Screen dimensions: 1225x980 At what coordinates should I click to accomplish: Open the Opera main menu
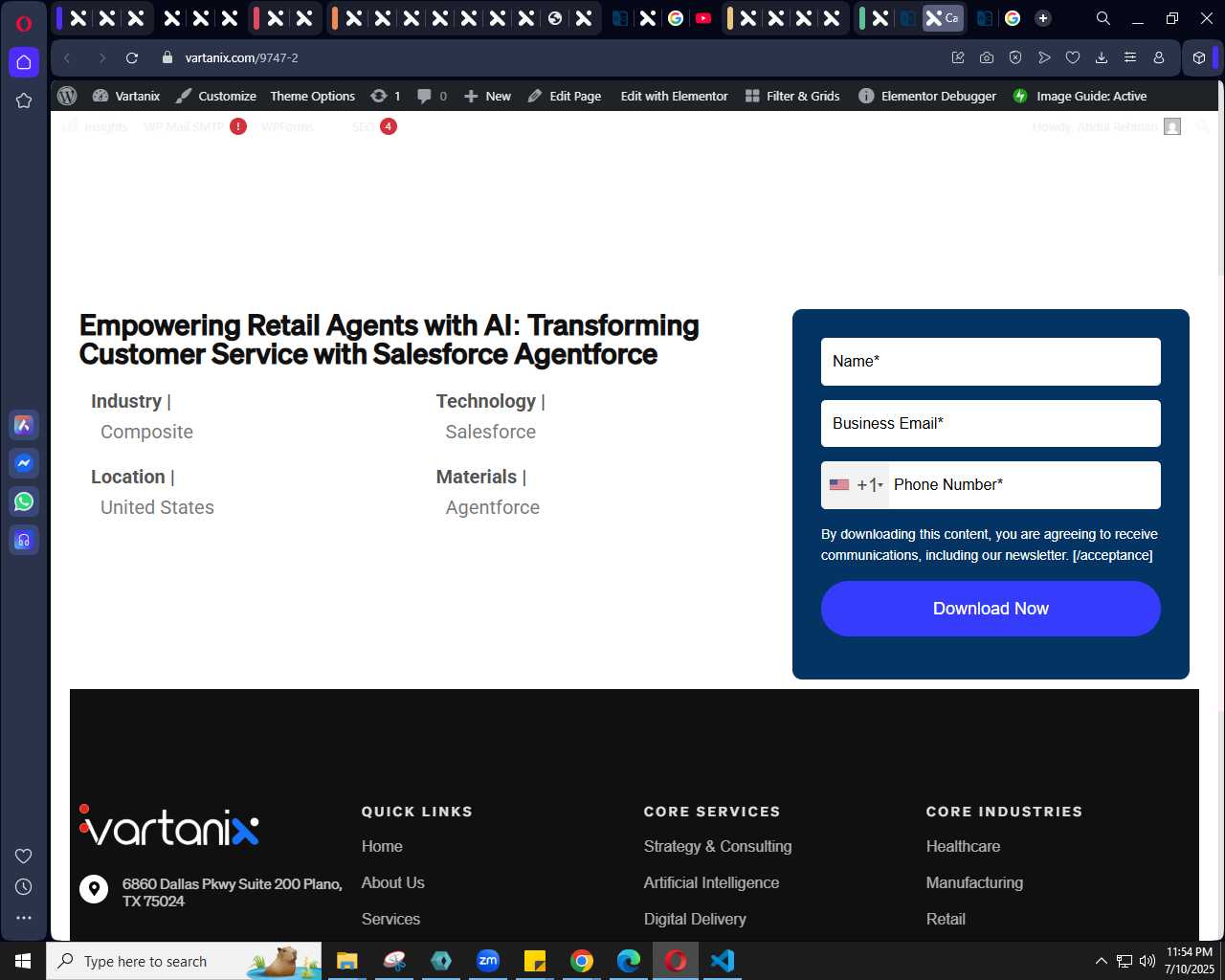[24, 23]
